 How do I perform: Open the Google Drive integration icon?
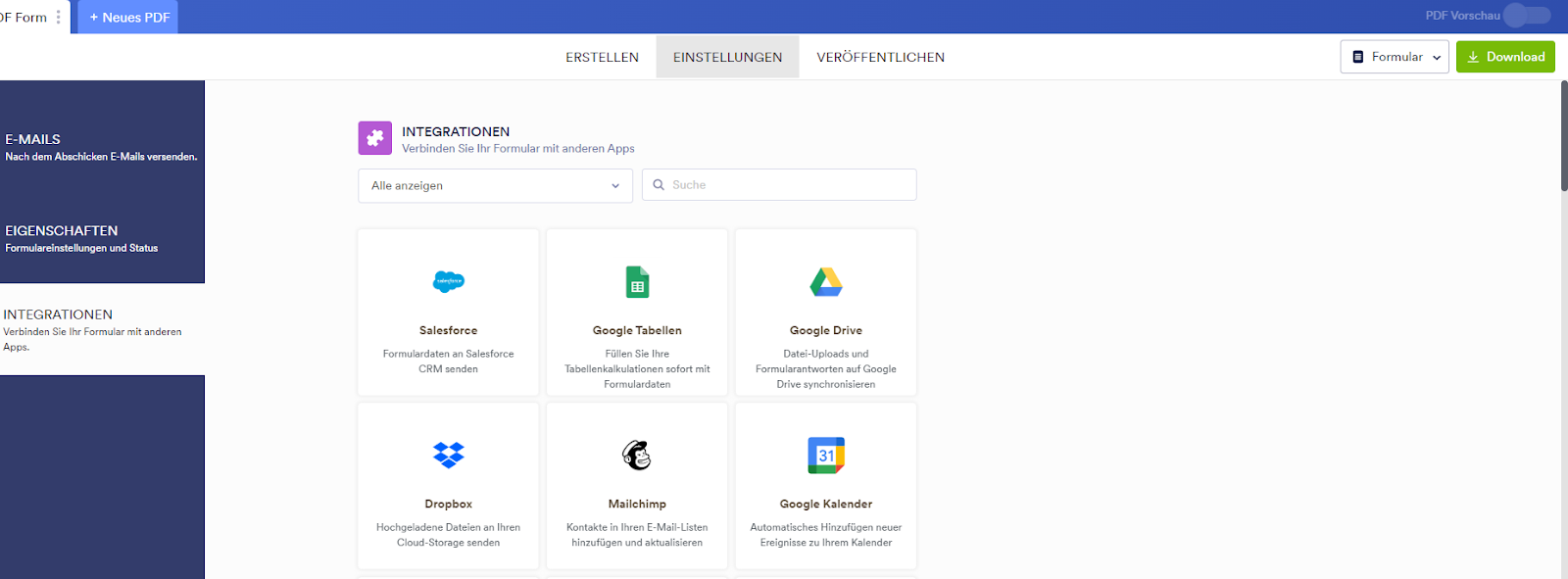(x=826, y=282)
